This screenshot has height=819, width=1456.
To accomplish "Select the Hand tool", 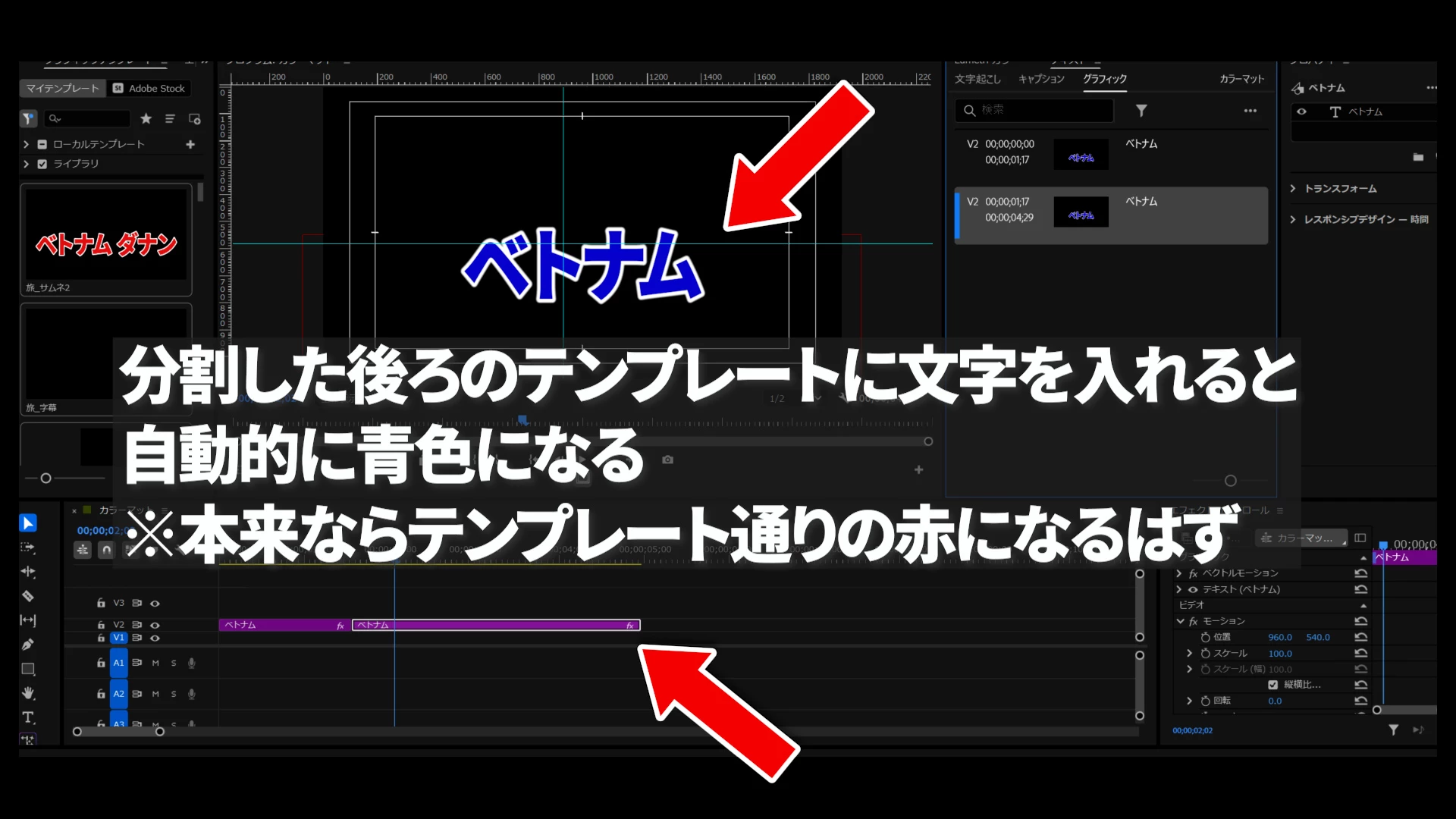I will pos(28,693).
